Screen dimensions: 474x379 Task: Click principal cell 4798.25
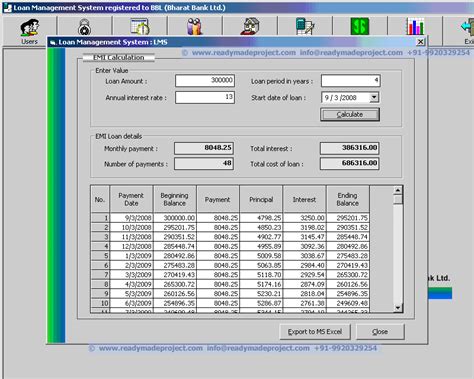point(261,218)
